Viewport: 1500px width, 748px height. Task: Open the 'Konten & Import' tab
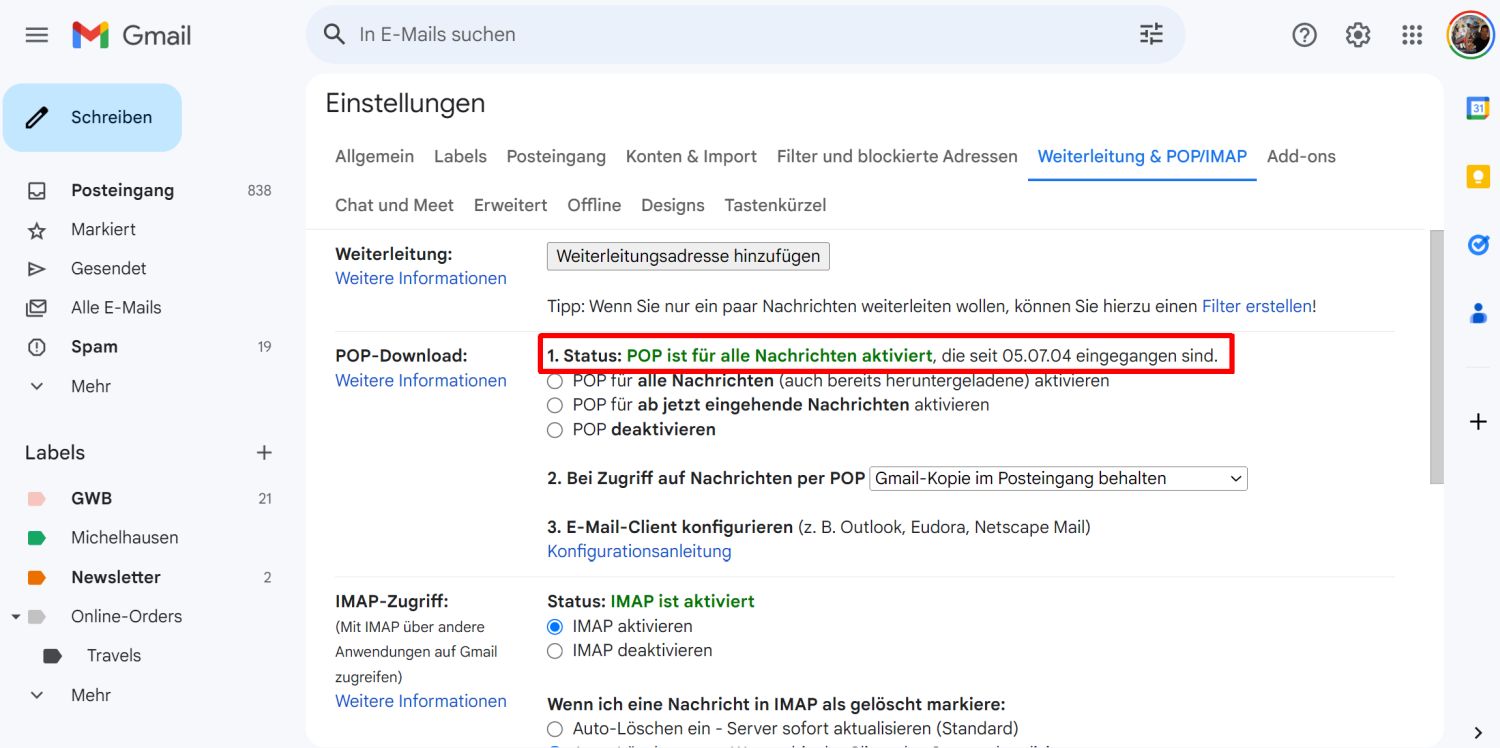[690, 156]
